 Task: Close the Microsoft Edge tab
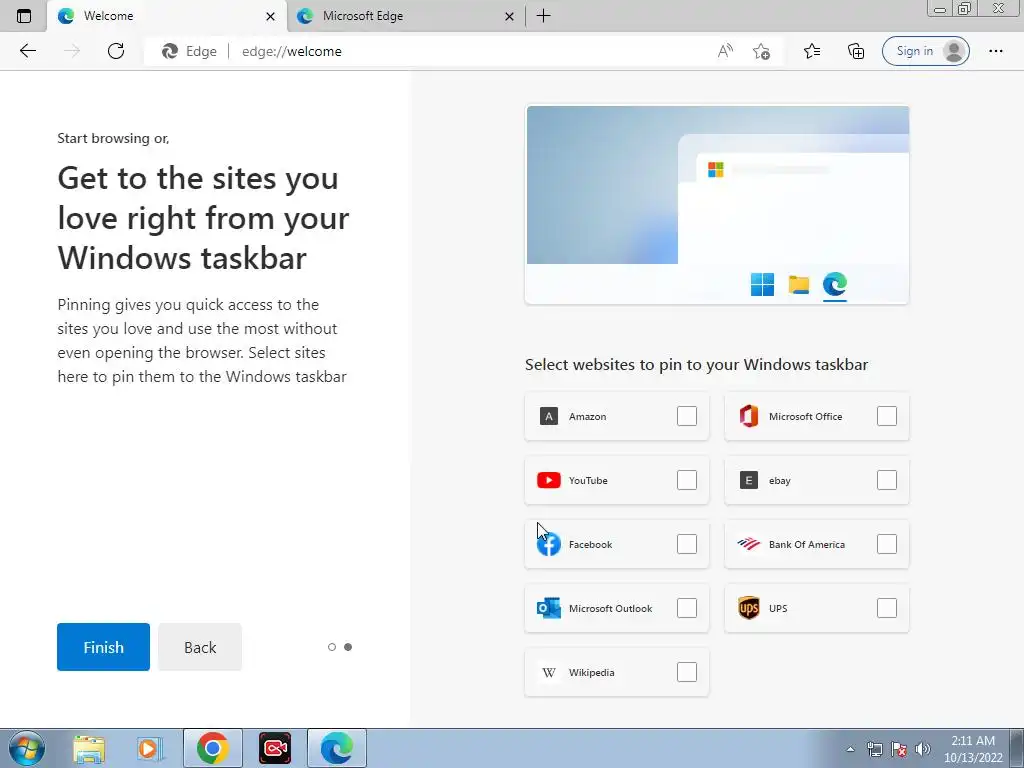point(509,16)
